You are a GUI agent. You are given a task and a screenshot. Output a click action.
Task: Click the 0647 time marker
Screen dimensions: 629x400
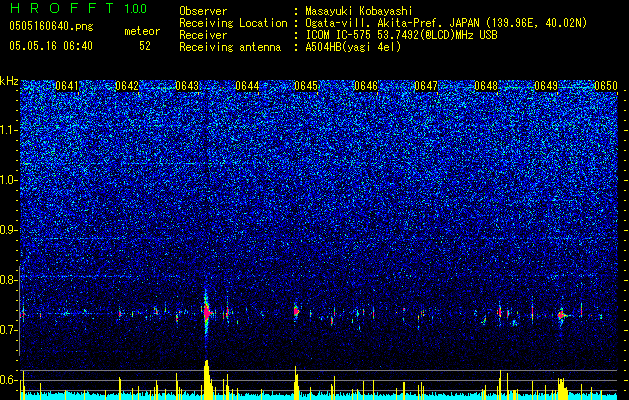(x=426, y=86)
